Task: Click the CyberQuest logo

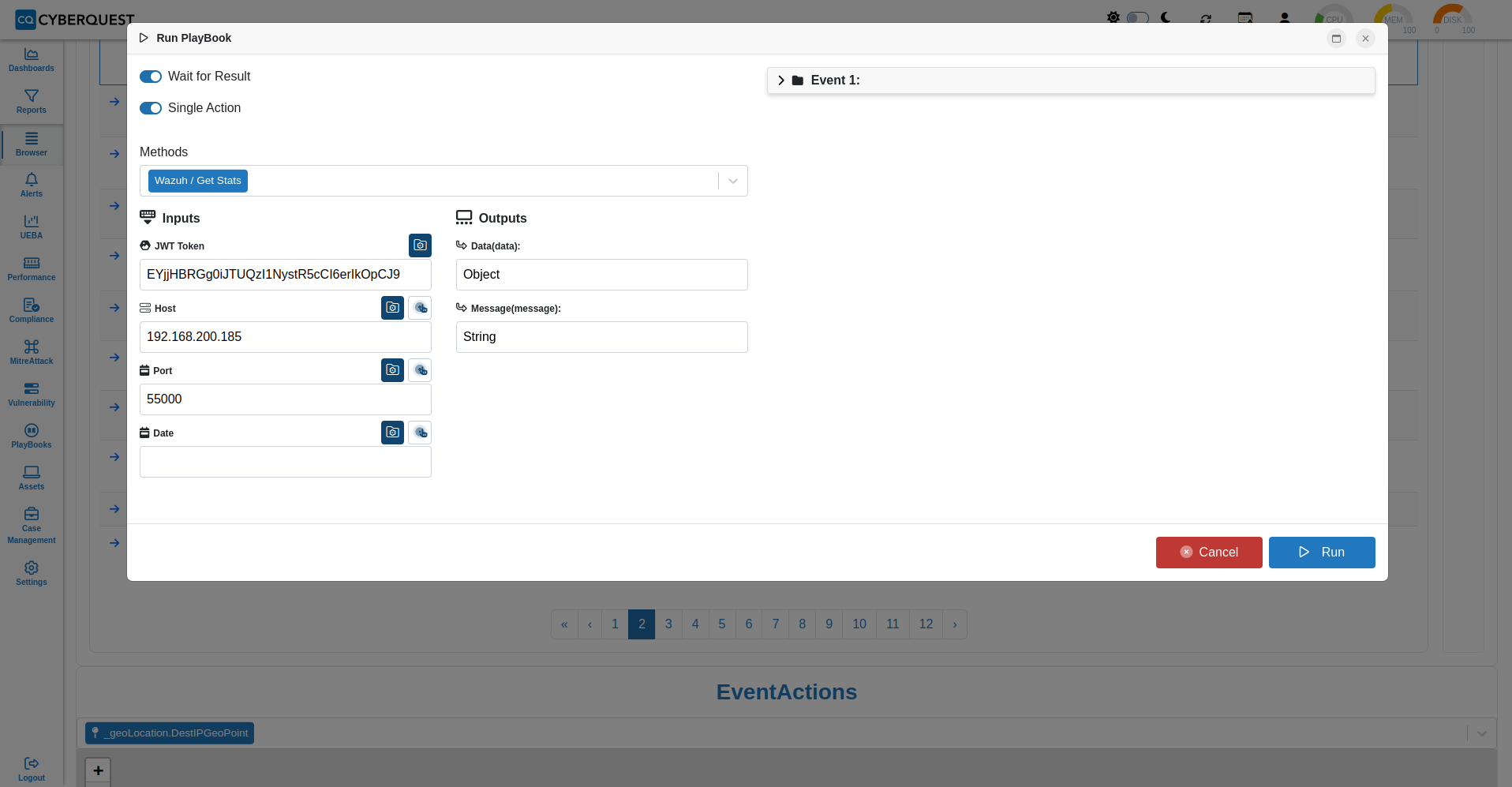Action: [75, 19]
